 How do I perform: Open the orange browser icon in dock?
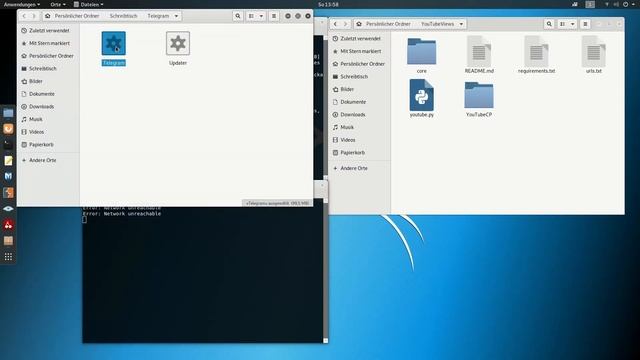[8, 129]
